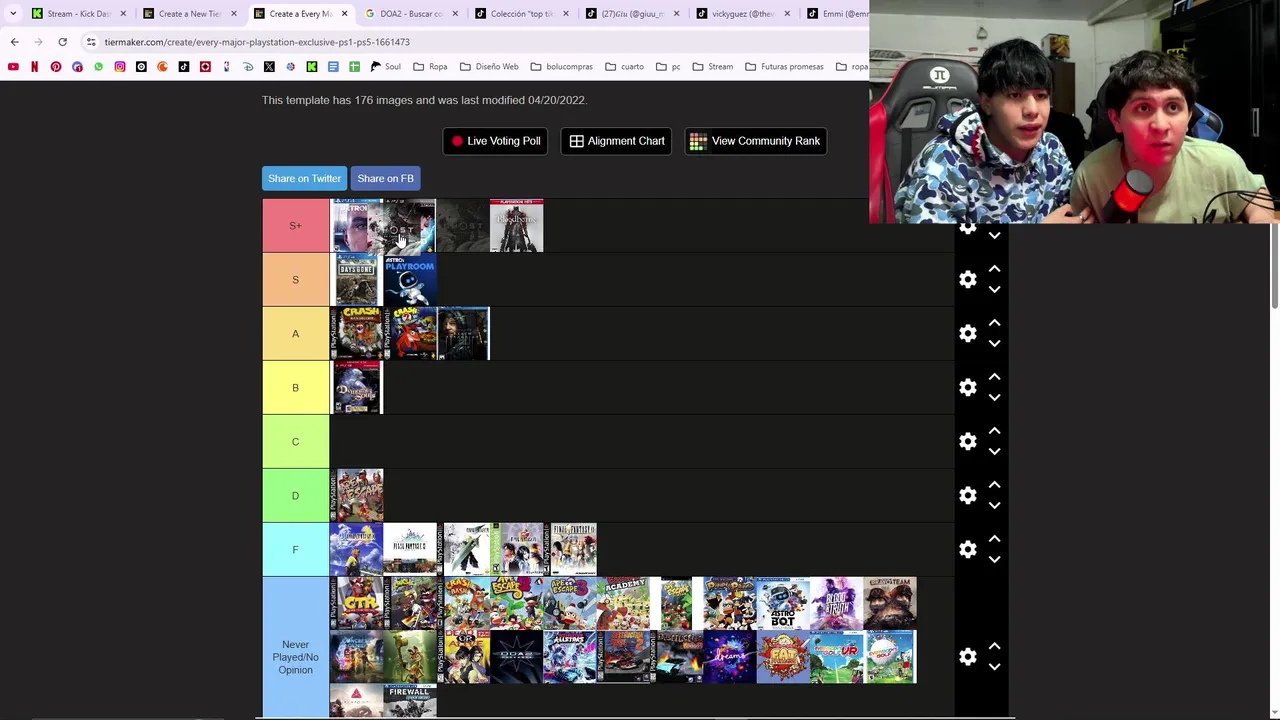
Task: Open settings gear for the C tier row
Action: click(967, 442)
